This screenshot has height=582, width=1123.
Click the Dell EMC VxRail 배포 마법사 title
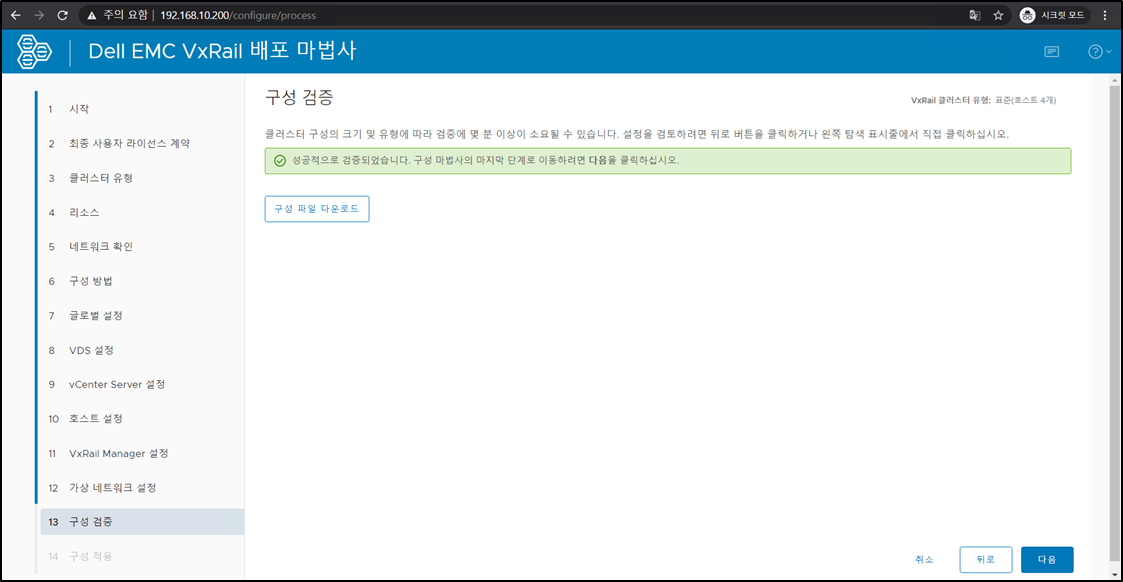tap(222, 51)
